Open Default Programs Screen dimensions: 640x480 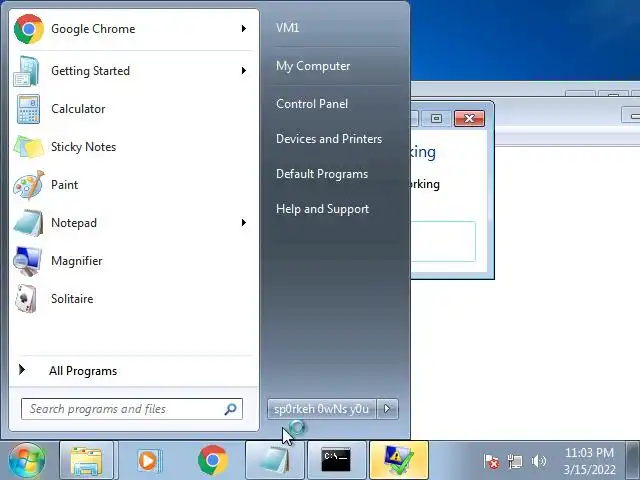[x=322, y=174]
